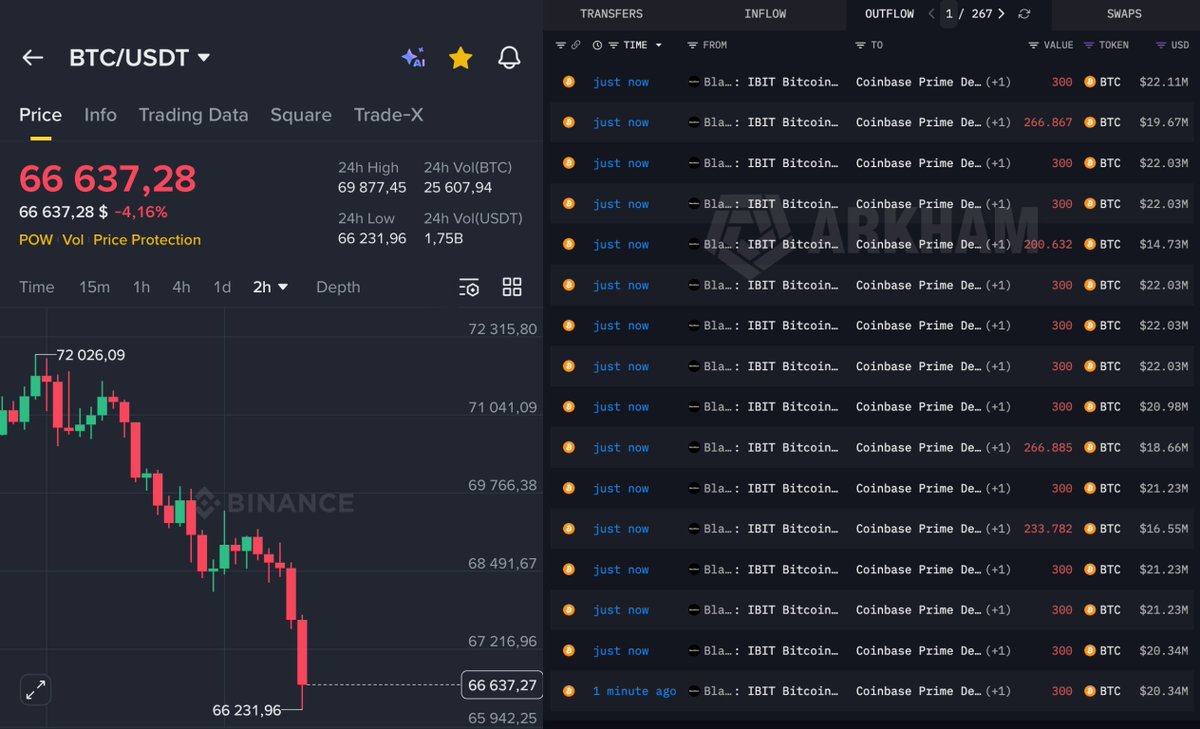The image size is (1200, 729).
Task: Expand (+1) in the $20.98M row
Action: (998, 406)
